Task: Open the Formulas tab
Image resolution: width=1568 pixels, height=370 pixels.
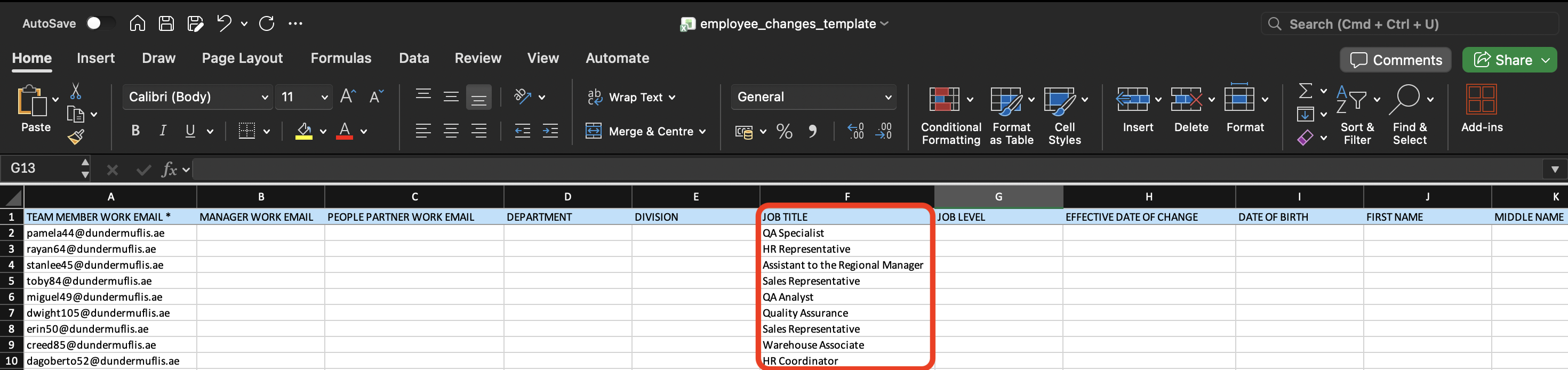Action: pos(340,58)
